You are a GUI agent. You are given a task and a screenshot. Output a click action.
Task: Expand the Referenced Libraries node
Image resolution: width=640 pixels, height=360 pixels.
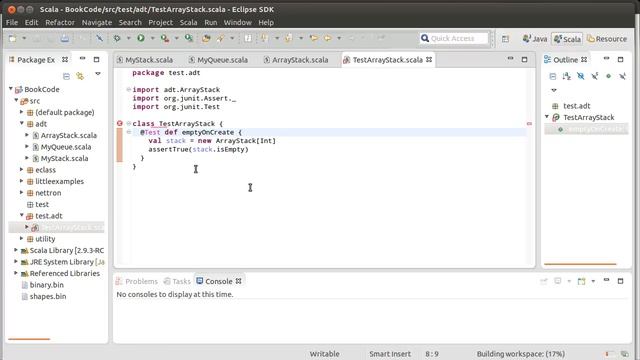[x=16, y=272]
